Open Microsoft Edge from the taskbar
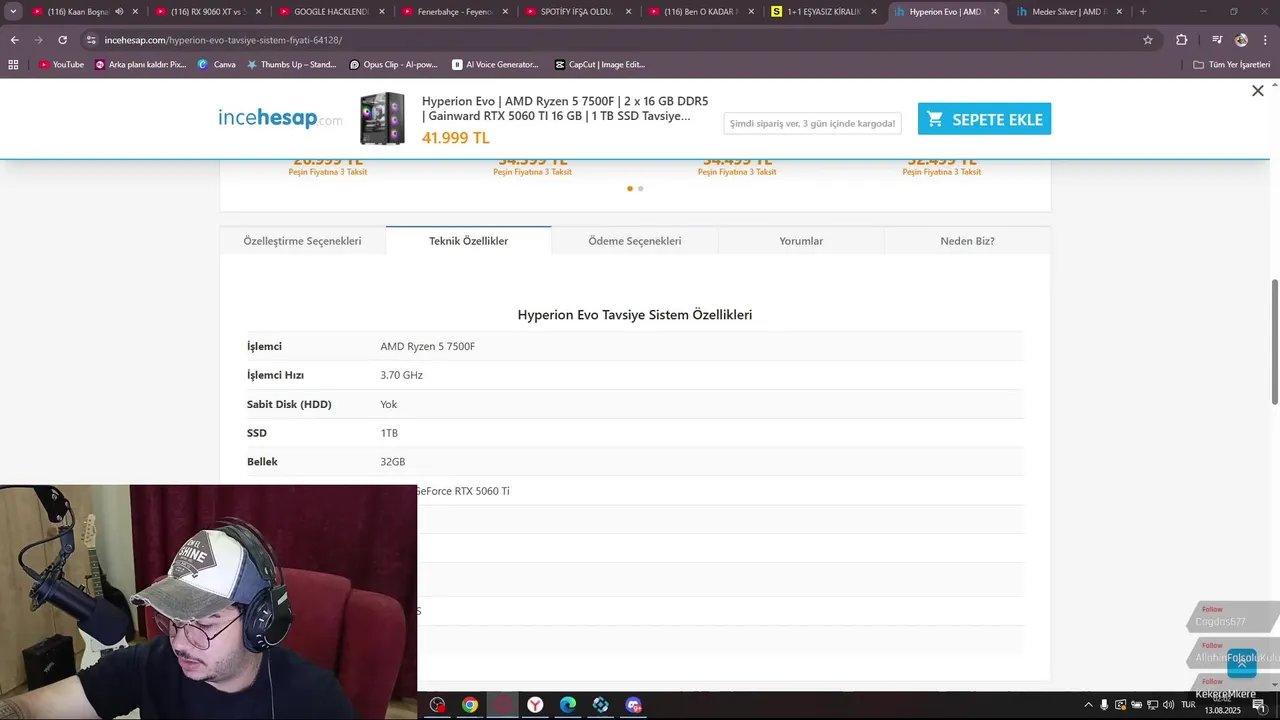This screenshot has height=720, width=1280. point(567,705)
